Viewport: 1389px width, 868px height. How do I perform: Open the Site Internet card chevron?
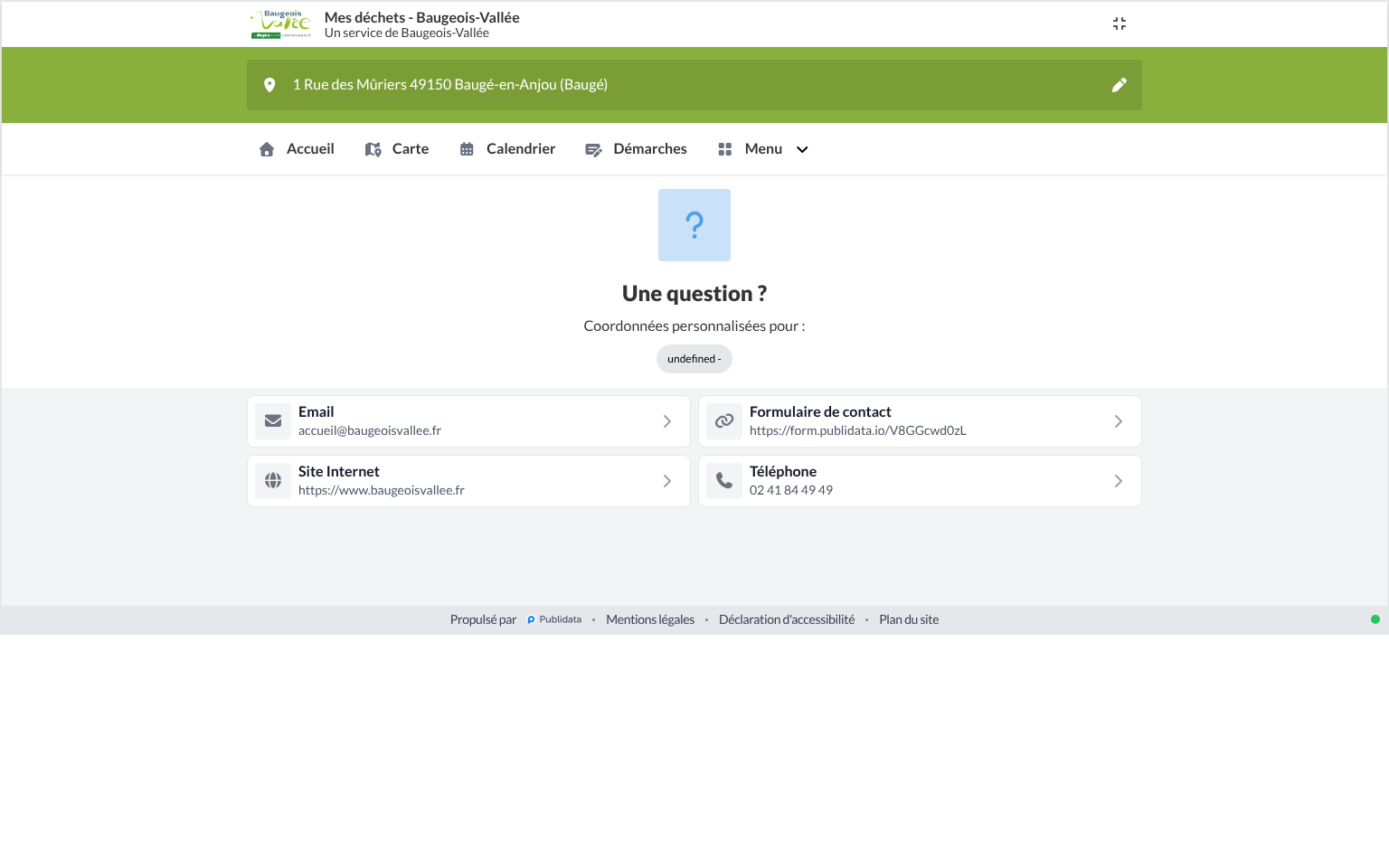click(667, 481)
